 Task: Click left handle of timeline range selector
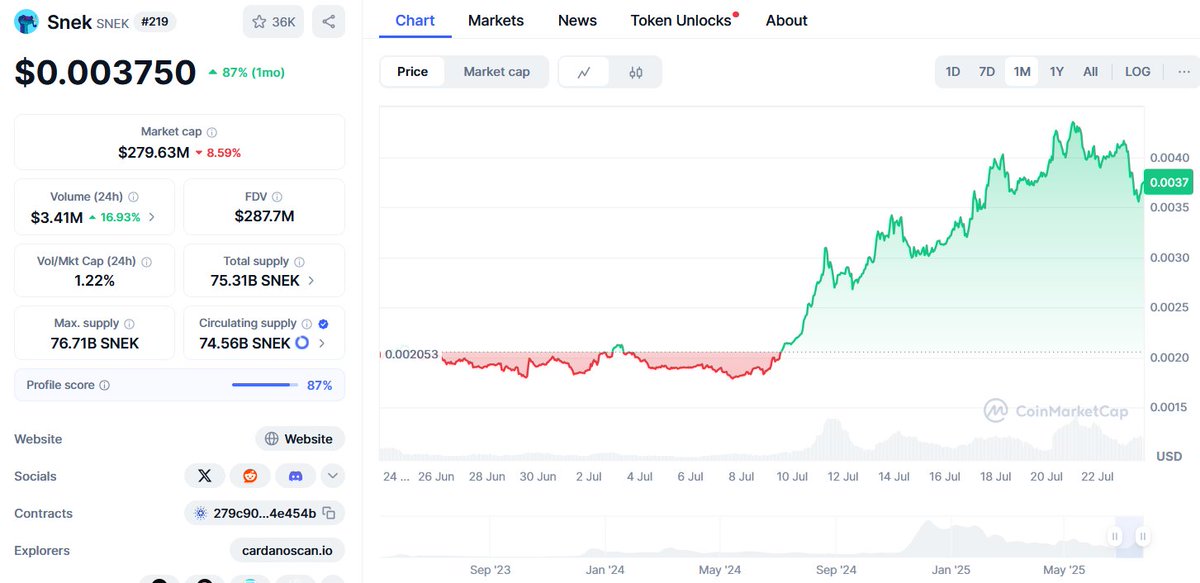(x=1114, y=537)
